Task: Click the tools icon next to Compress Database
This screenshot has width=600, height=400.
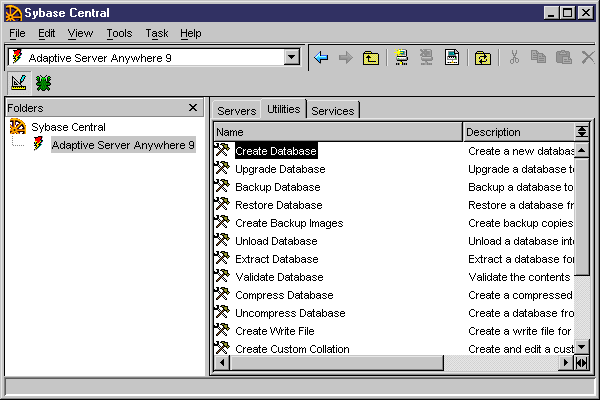Action: [x=222, y=294]
